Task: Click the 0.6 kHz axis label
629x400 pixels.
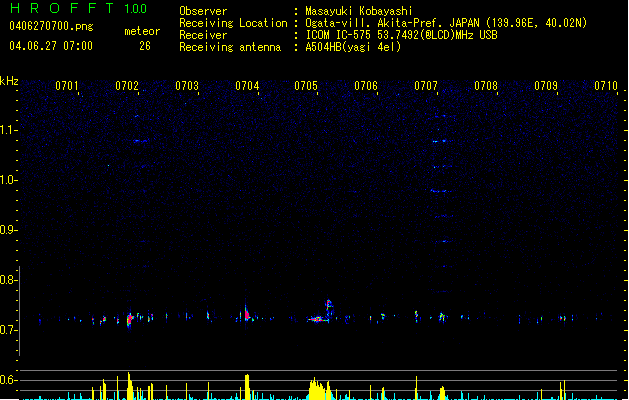Action: [x=7, y=380]
